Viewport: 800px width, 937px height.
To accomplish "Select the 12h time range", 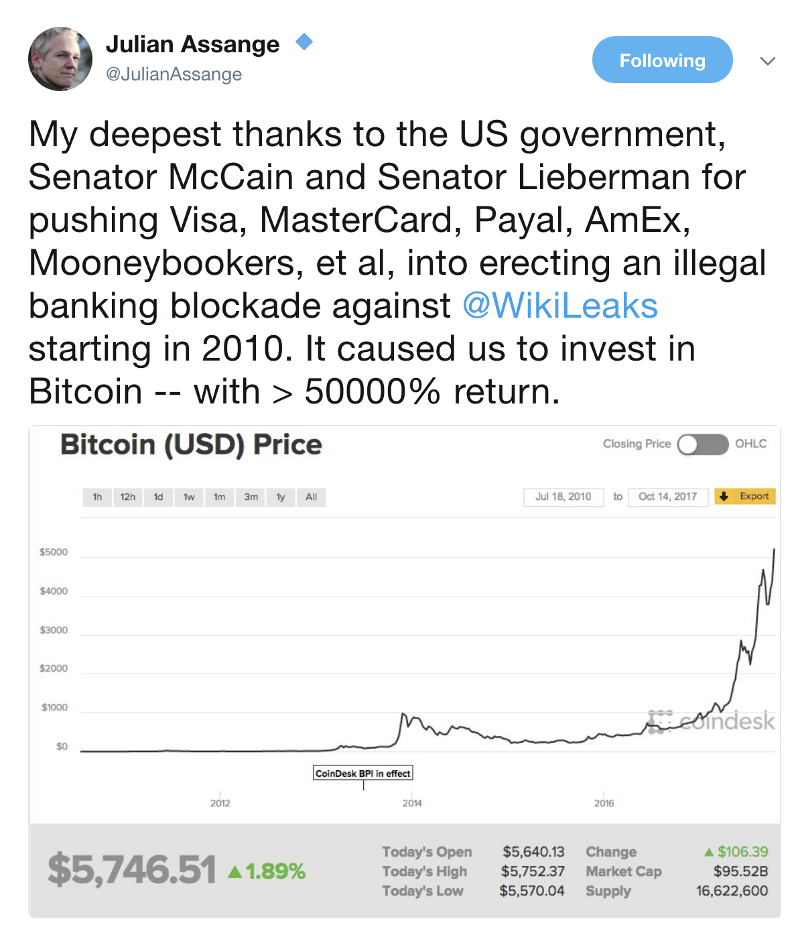I will pyautogui.click(x=127, y=497).
